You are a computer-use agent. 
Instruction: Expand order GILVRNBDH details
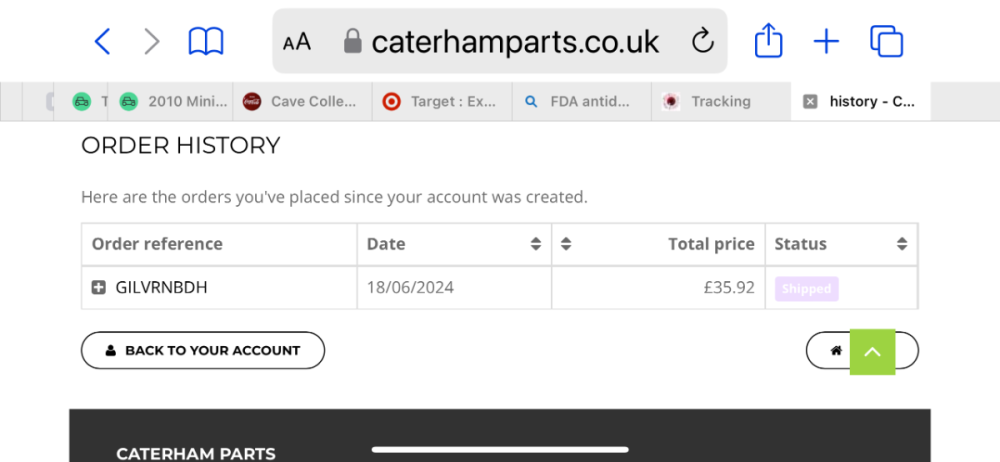[99, 288]
